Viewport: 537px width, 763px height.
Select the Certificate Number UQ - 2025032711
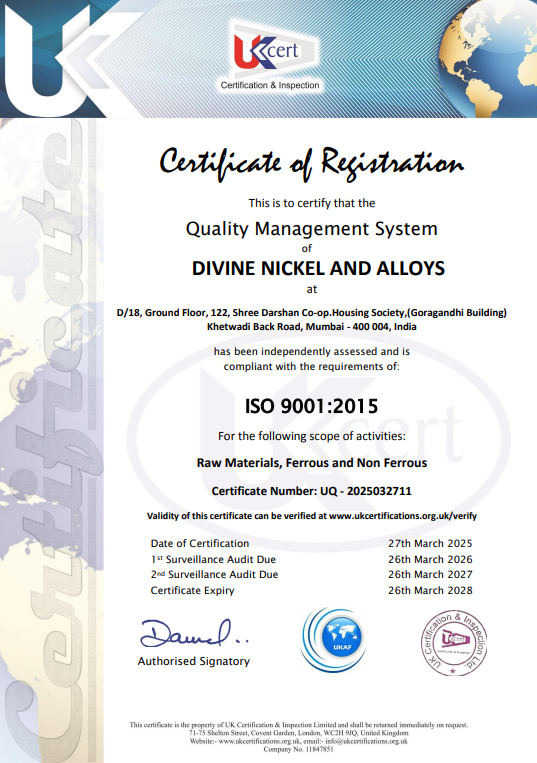click(x=311, y=491)
